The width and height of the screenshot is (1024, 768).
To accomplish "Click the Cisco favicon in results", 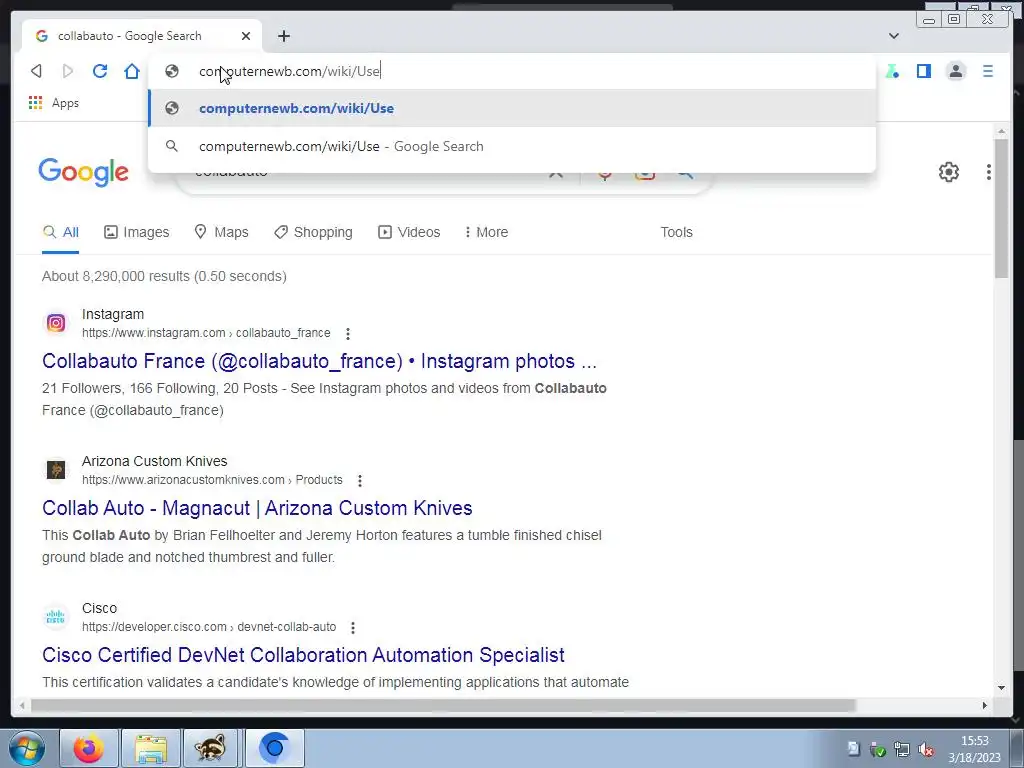I will click(56, 617).
